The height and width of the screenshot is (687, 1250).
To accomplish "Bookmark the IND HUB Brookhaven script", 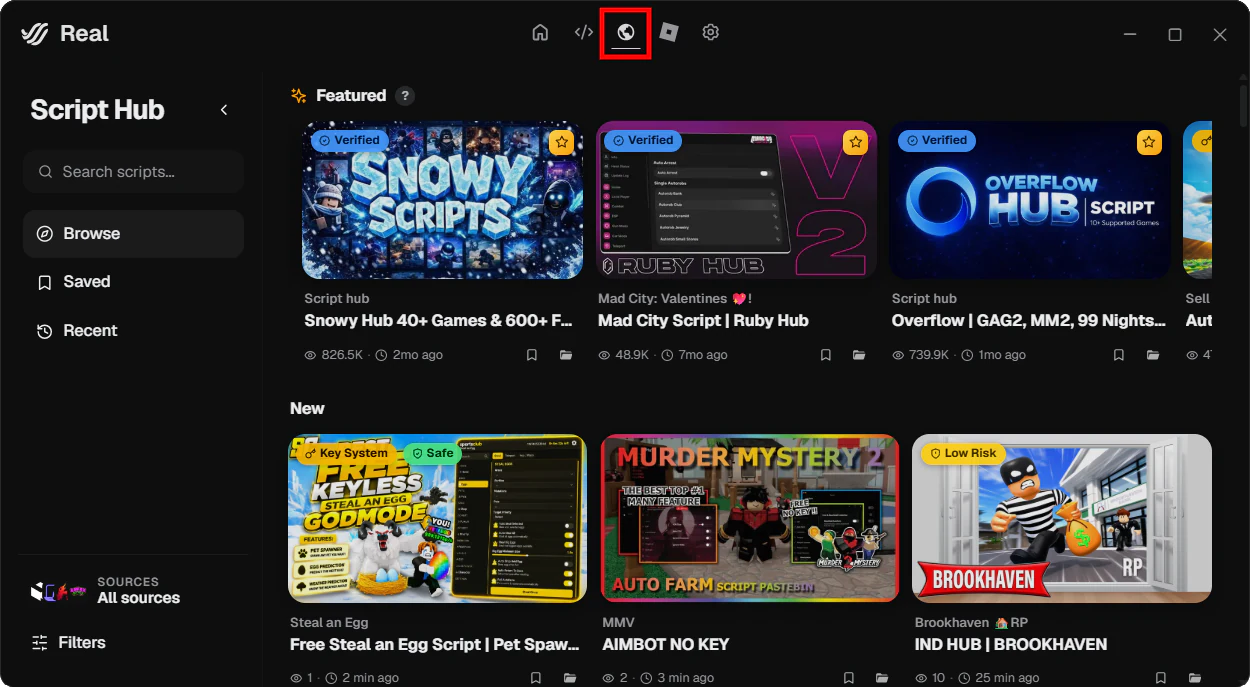I will 1161,678.
